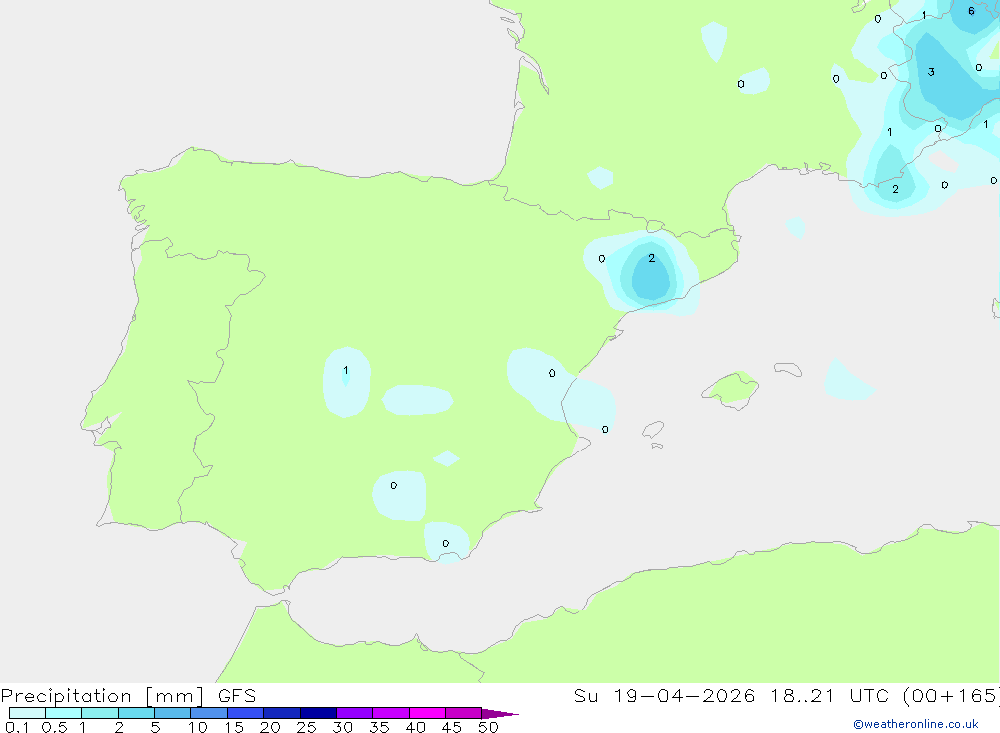
Task: Click the 45 to 50 mm legend swatch
Action: pyautogui.click(x=464, y=713)
